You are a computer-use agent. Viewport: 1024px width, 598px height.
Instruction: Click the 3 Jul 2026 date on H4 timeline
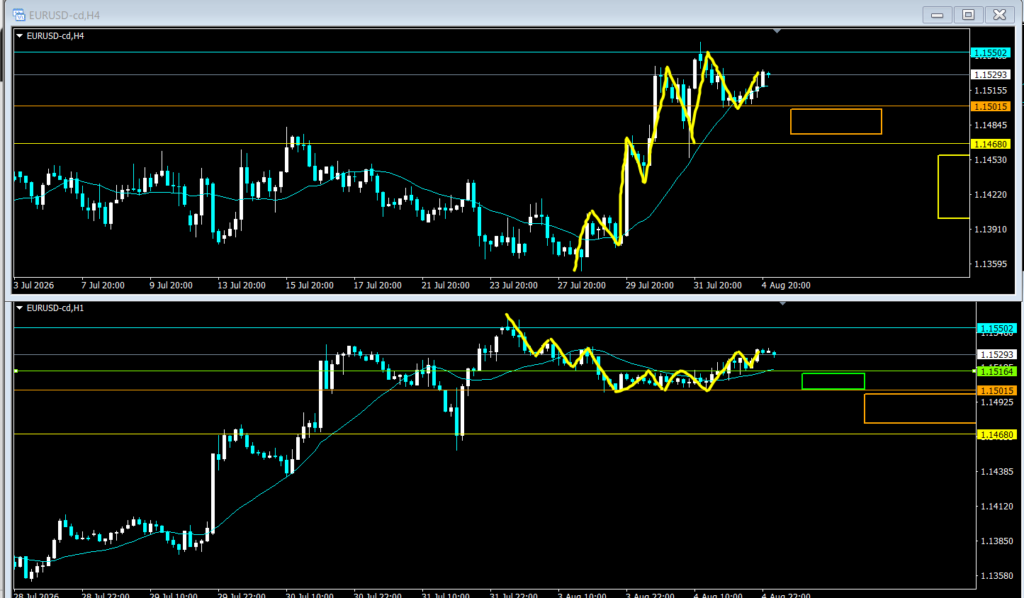(x=34, y=285)
